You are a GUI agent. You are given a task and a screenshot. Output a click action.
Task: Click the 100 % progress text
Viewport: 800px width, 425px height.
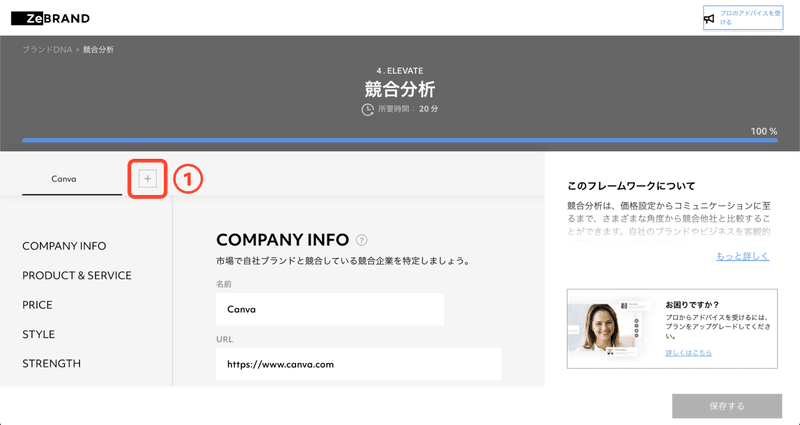[x=764, y=131]
